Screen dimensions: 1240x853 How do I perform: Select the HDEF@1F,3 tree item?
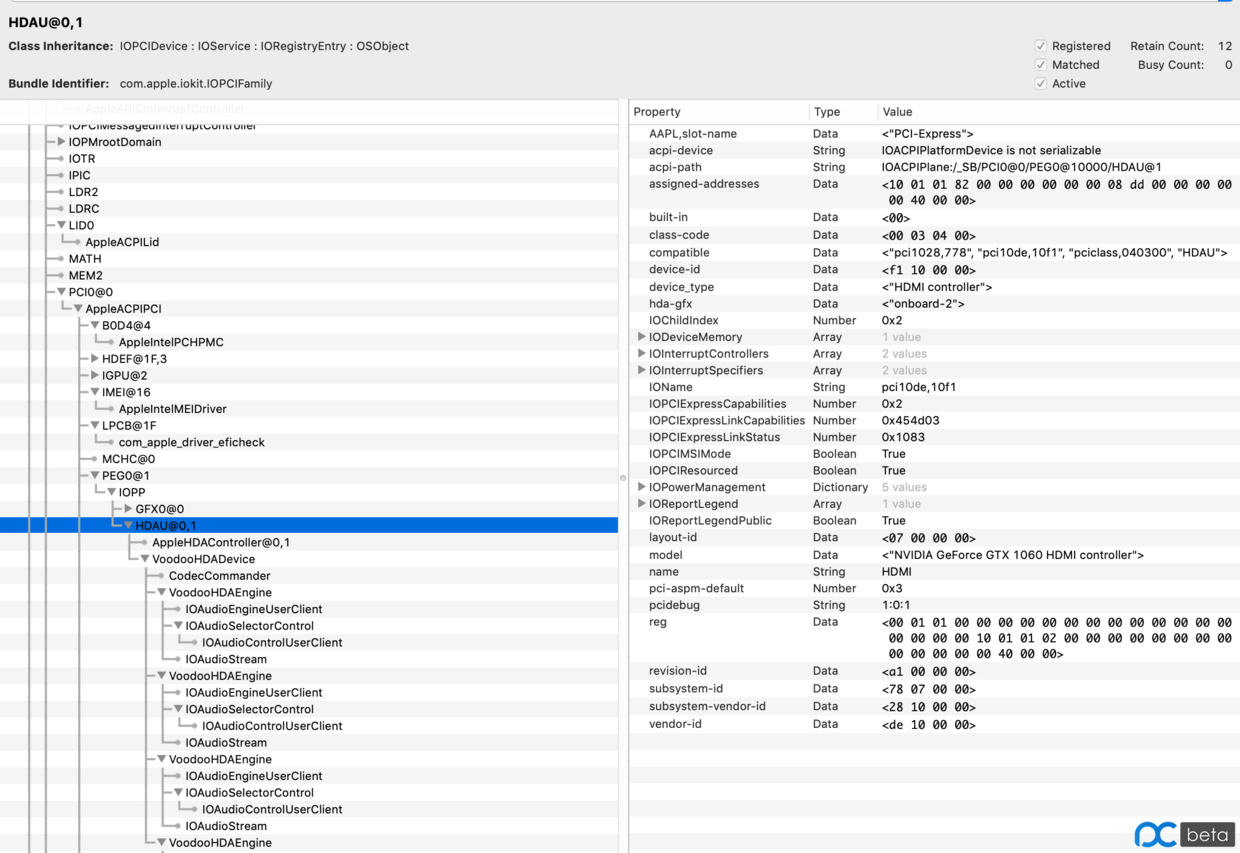point(134,359)
